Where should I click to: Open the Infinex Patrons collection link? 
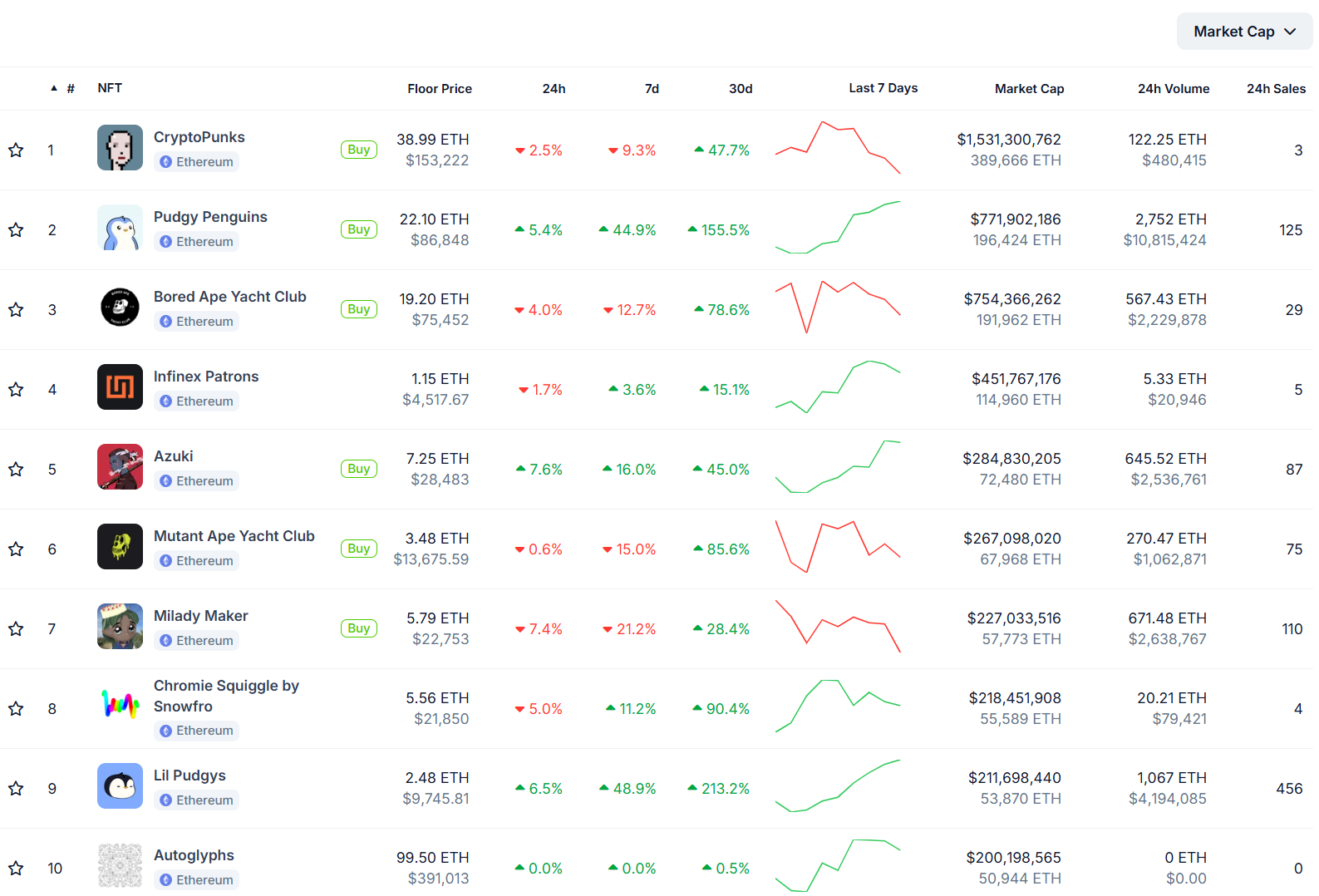tap(206, 377)
